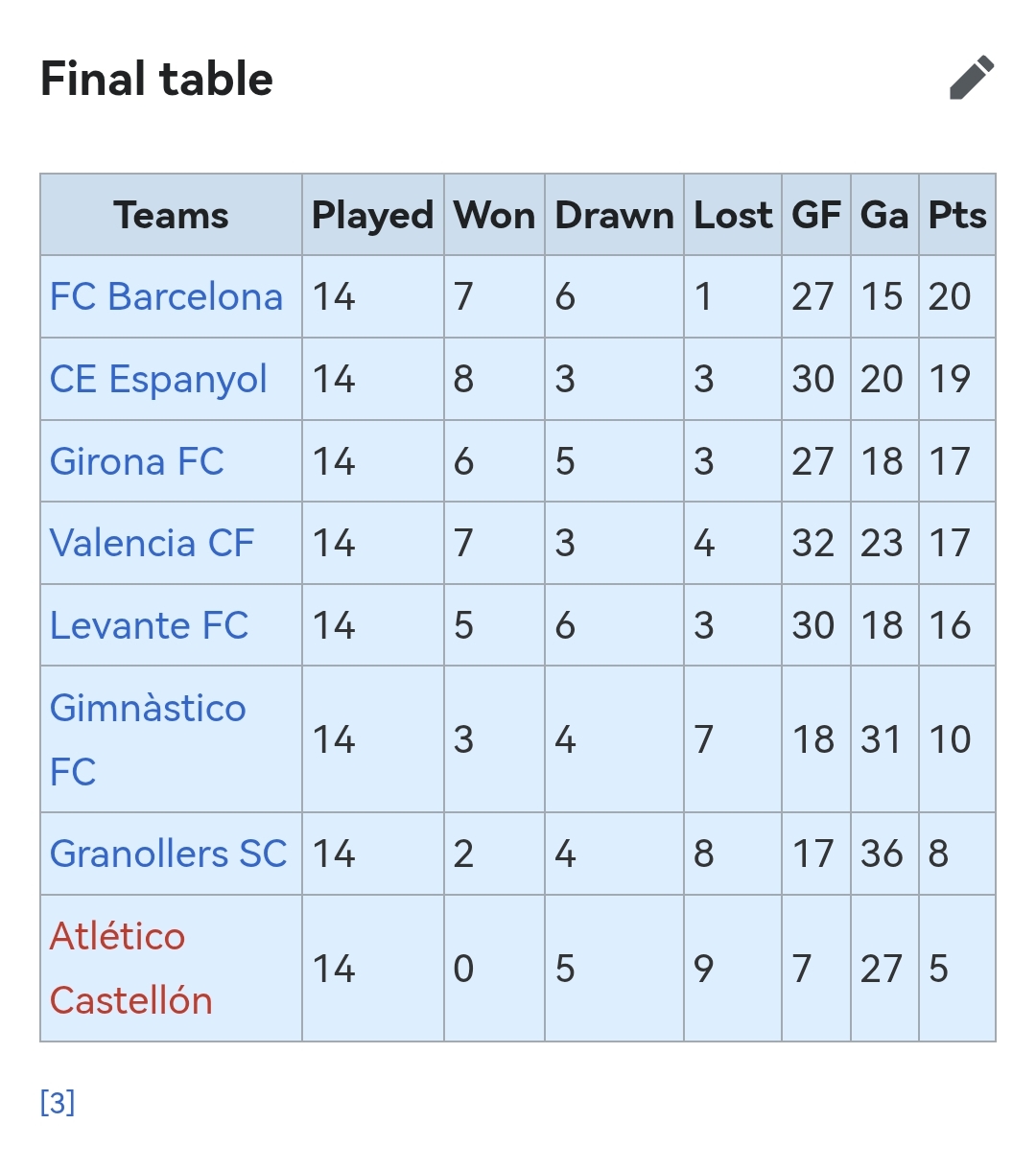The width and height of the screenshot is (1036, 1170).
Task: Click the Pts column header
Action: pyautogui.click(x=957, y=216)
